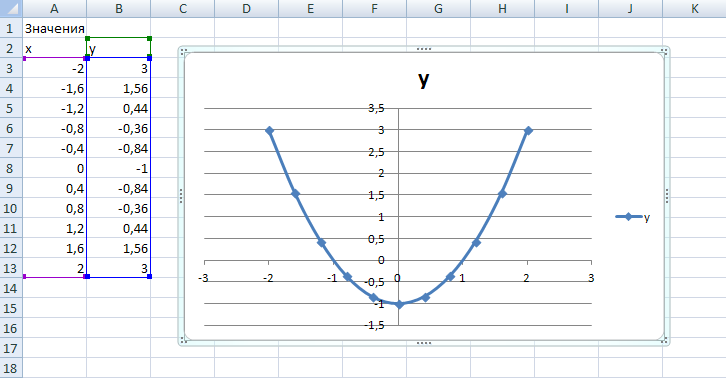Select cell B13 with value 3

pyautogui.click(x=119, y=268)
